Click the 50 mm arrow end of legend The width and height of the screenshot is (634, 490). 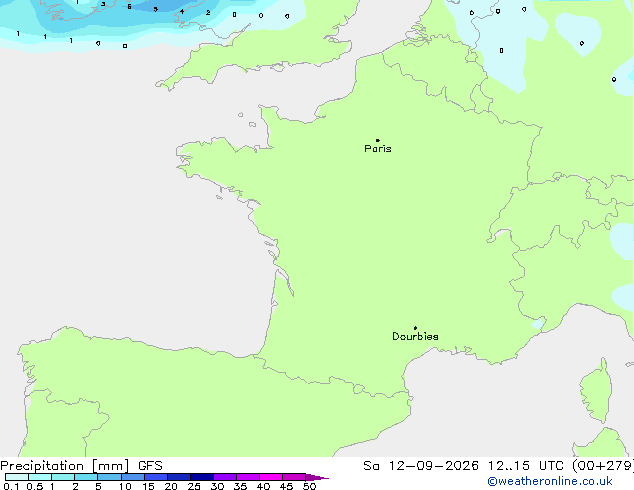coord(317,477)
